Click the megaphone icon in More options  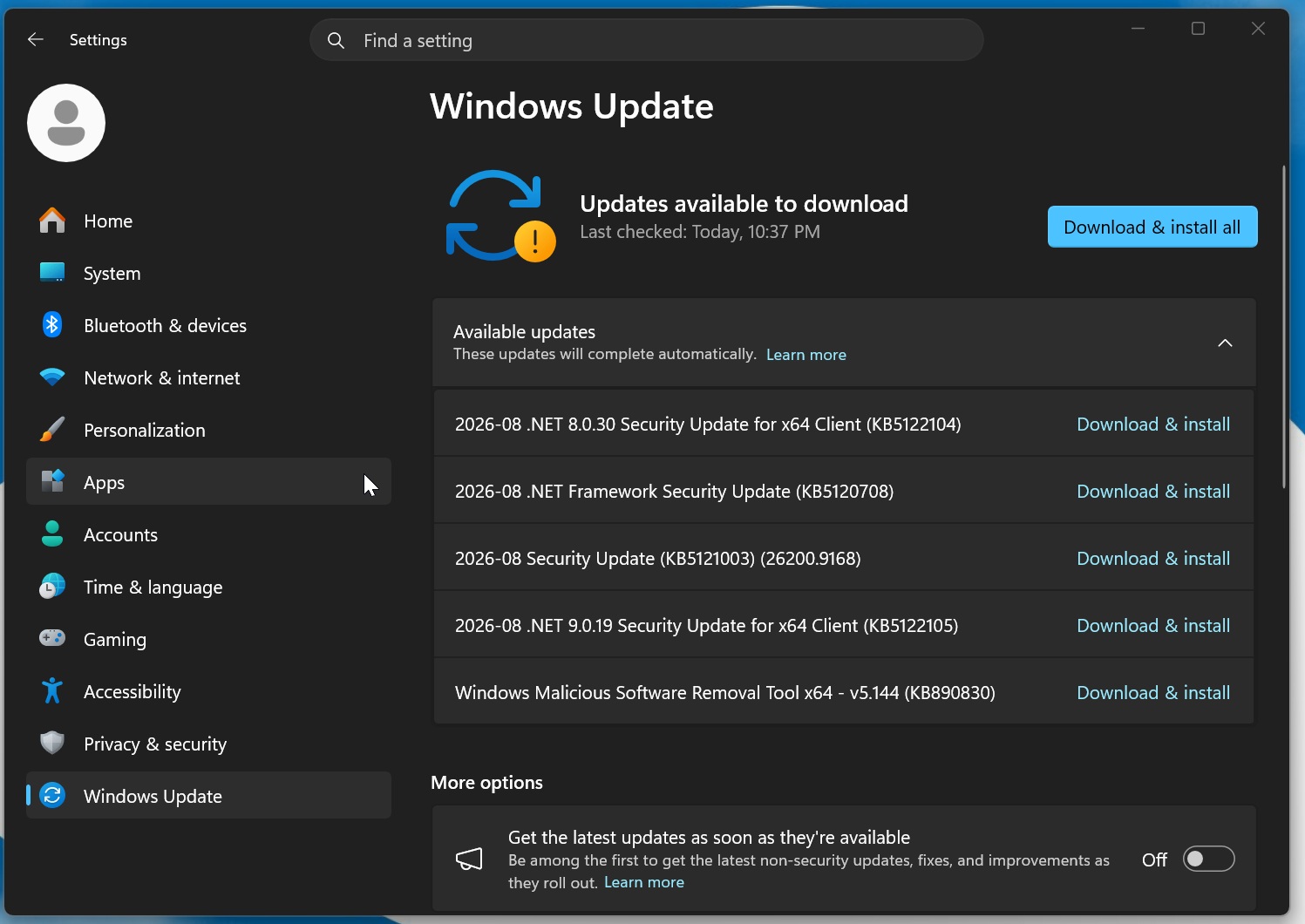469,859
